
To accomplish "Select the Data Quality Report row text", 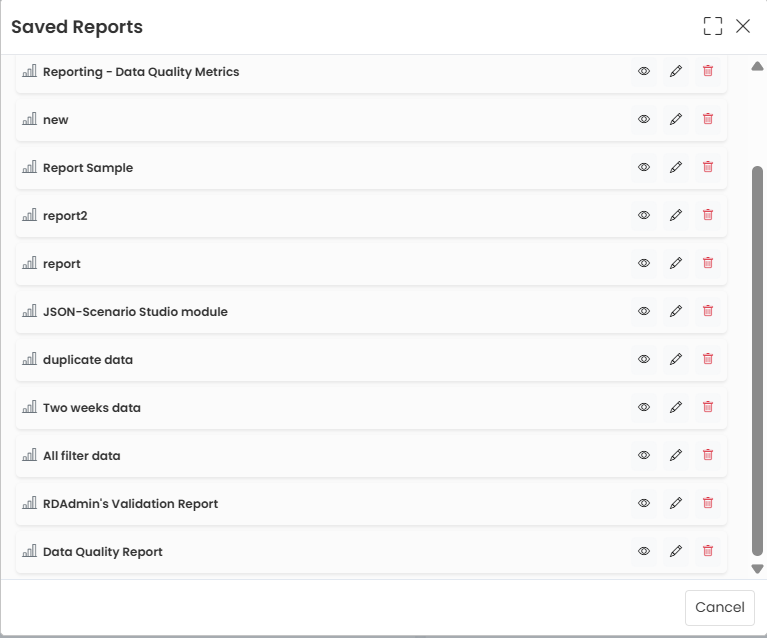I will coord(103,551).
